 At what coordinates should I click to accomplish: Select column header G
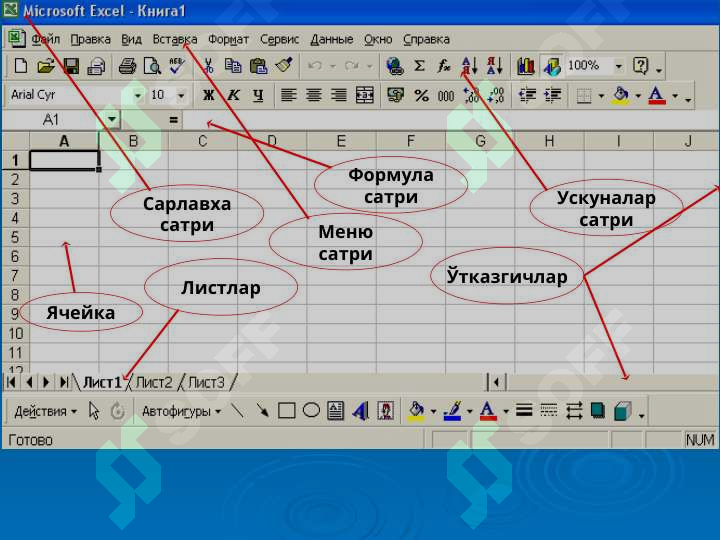tap(480, 141)
